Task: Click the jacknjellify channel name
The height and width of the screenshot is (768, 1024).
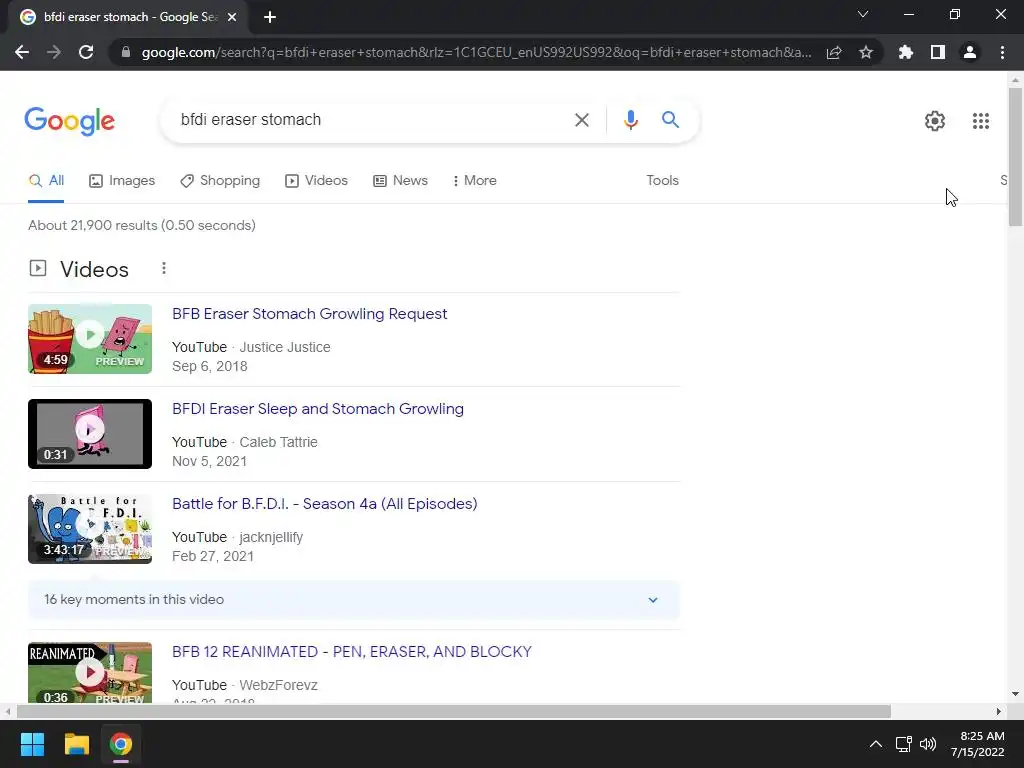Action: coord(271,537)
